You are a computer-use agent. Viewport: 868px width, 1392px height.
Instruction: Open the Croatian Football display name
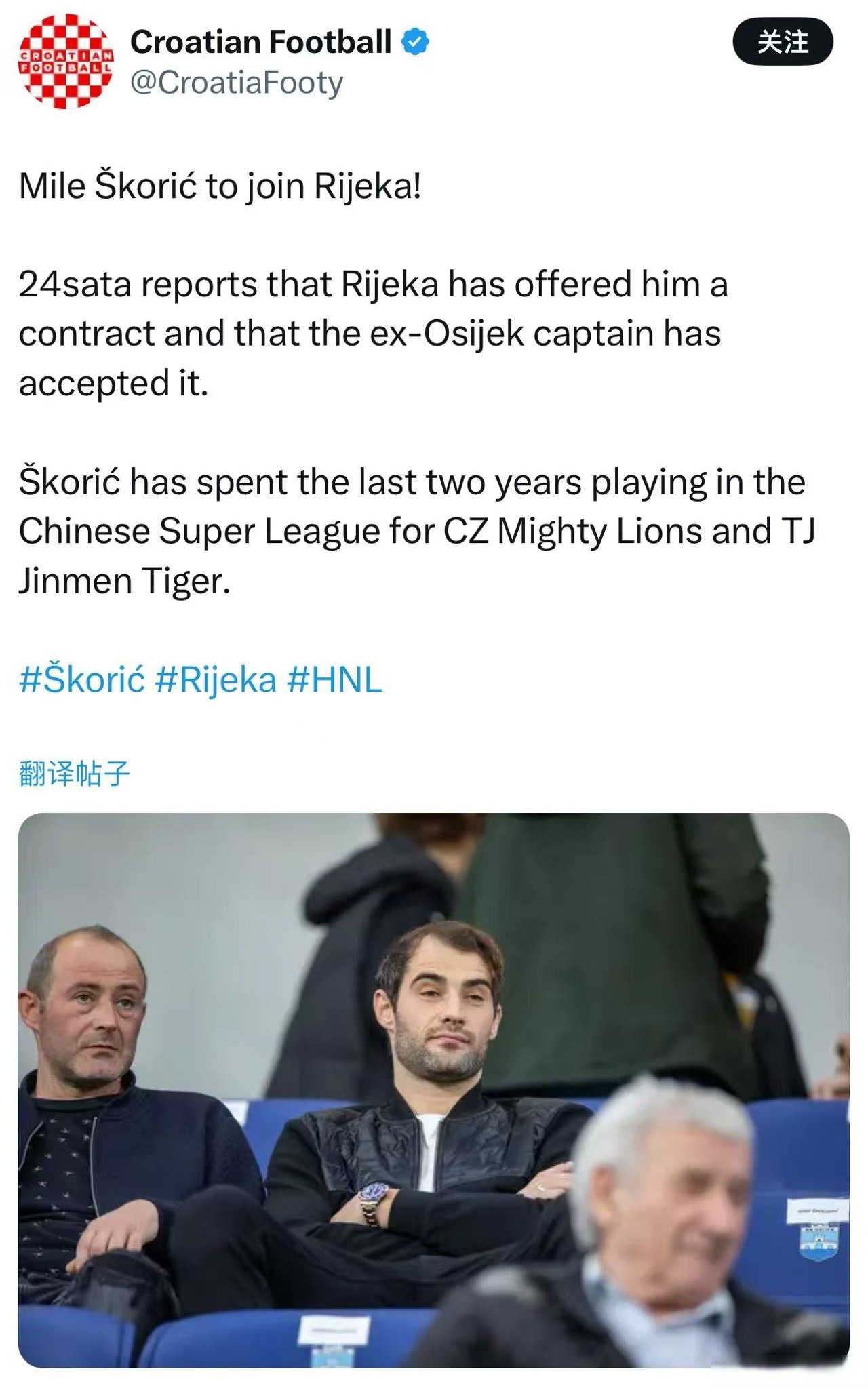click(x=261, y=42)
